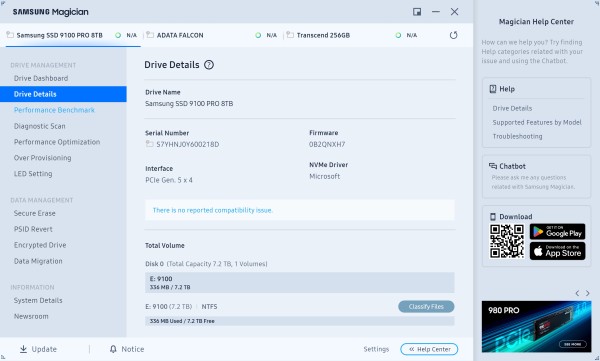Open Over Provisioning page
Viewport: 600px width, 361px height.
pos(42,158)
